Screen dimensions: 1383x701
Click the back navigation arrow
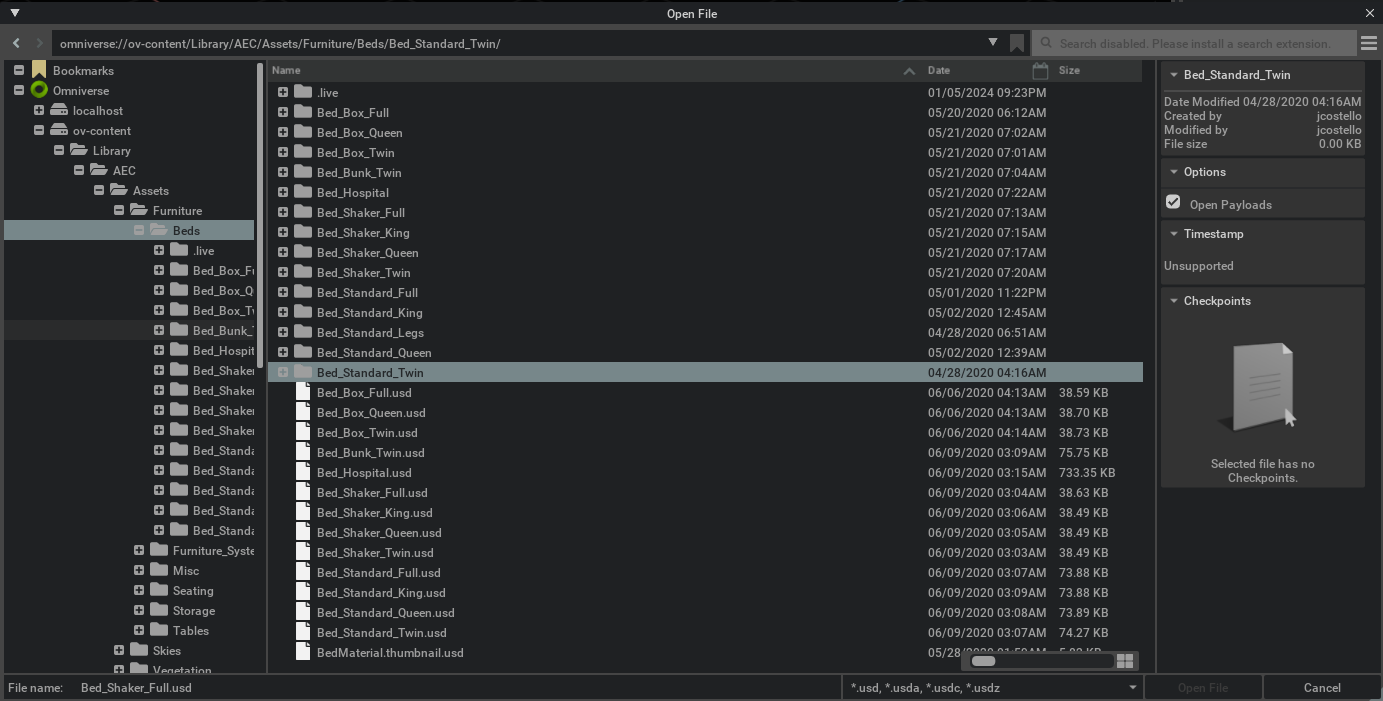(x=16, y=43)
